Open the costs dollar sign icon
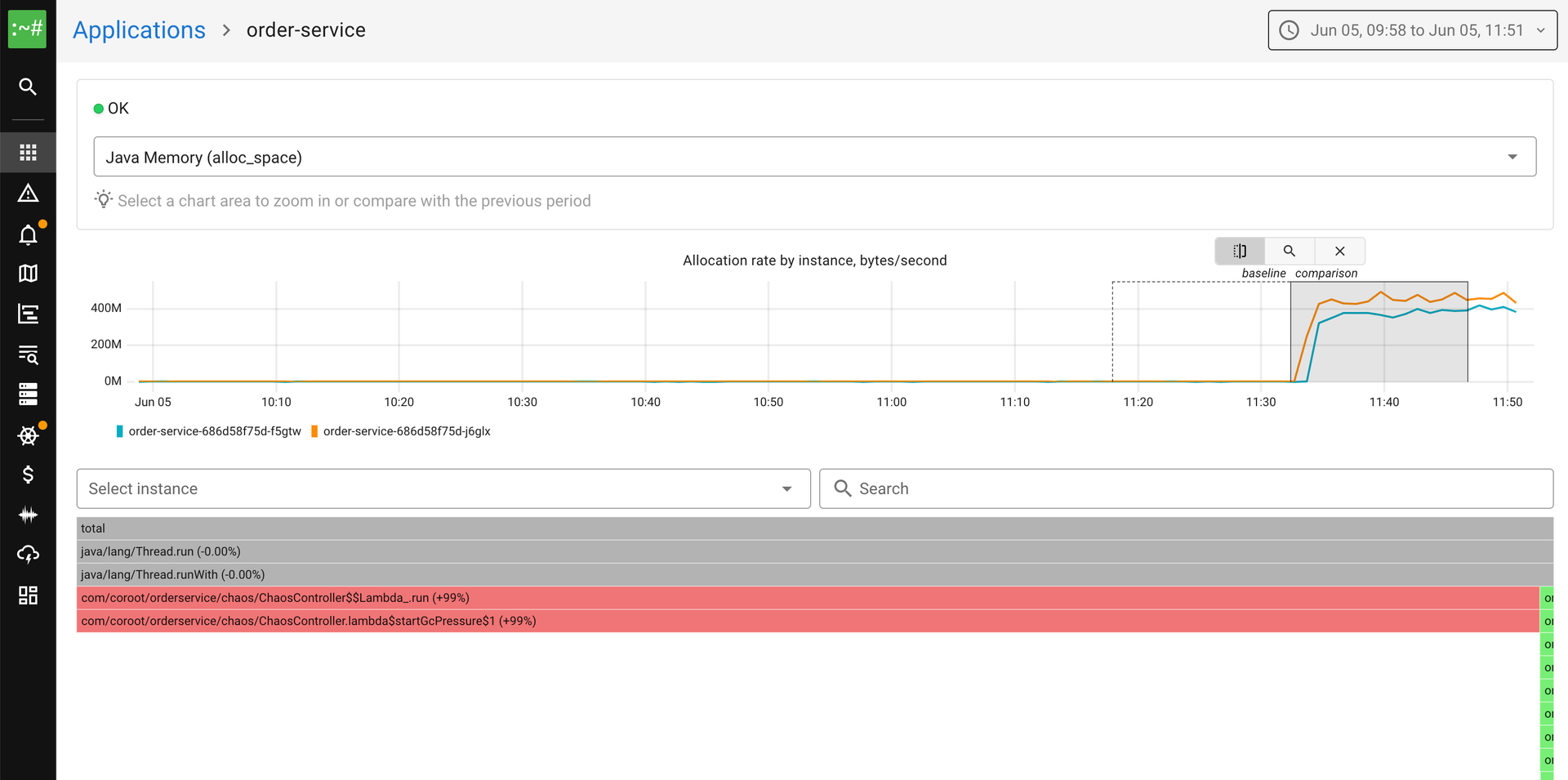Screen dimensions: 1568x780 (x=28, y=475)
